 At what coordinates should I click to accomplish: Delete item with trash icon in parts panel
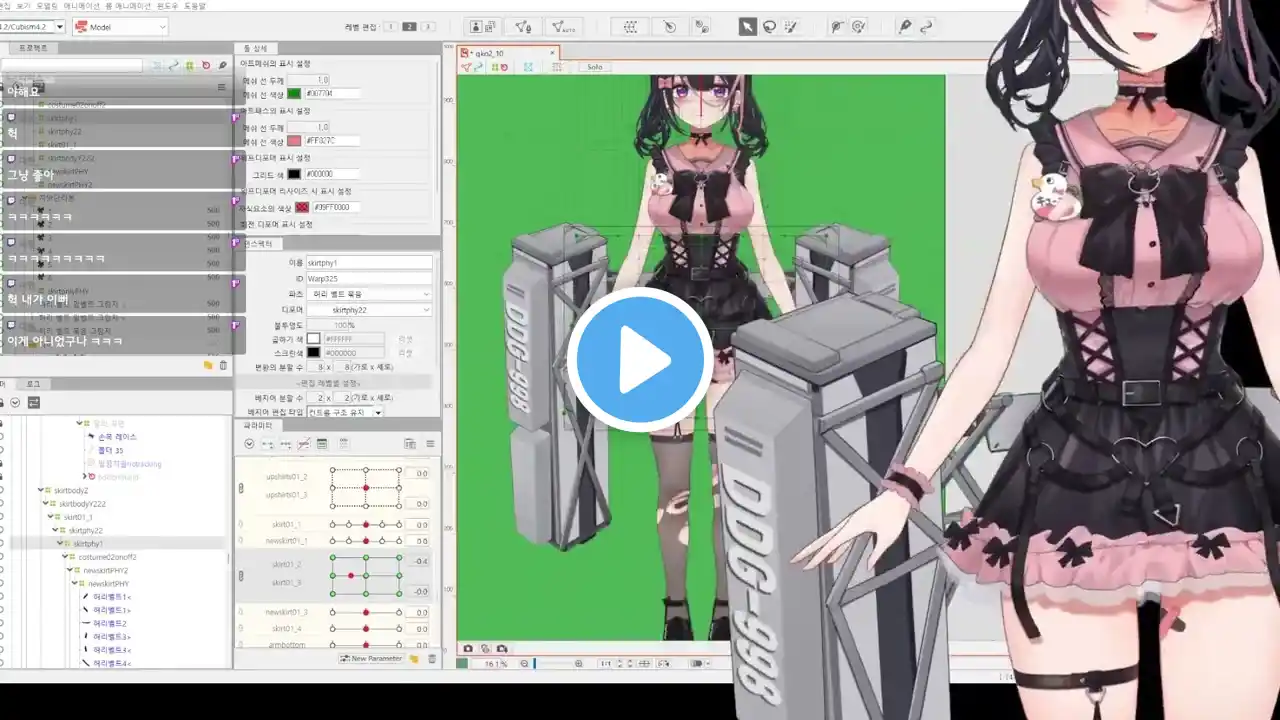pyautogui.click(x=222, y=366)
